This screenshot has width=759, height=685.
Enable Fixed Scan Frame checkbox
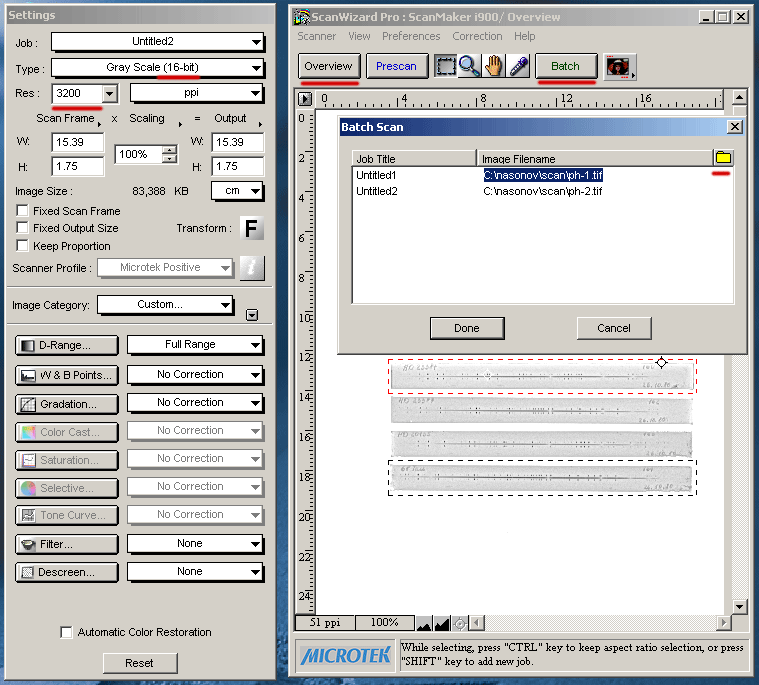tap(23, 211)
